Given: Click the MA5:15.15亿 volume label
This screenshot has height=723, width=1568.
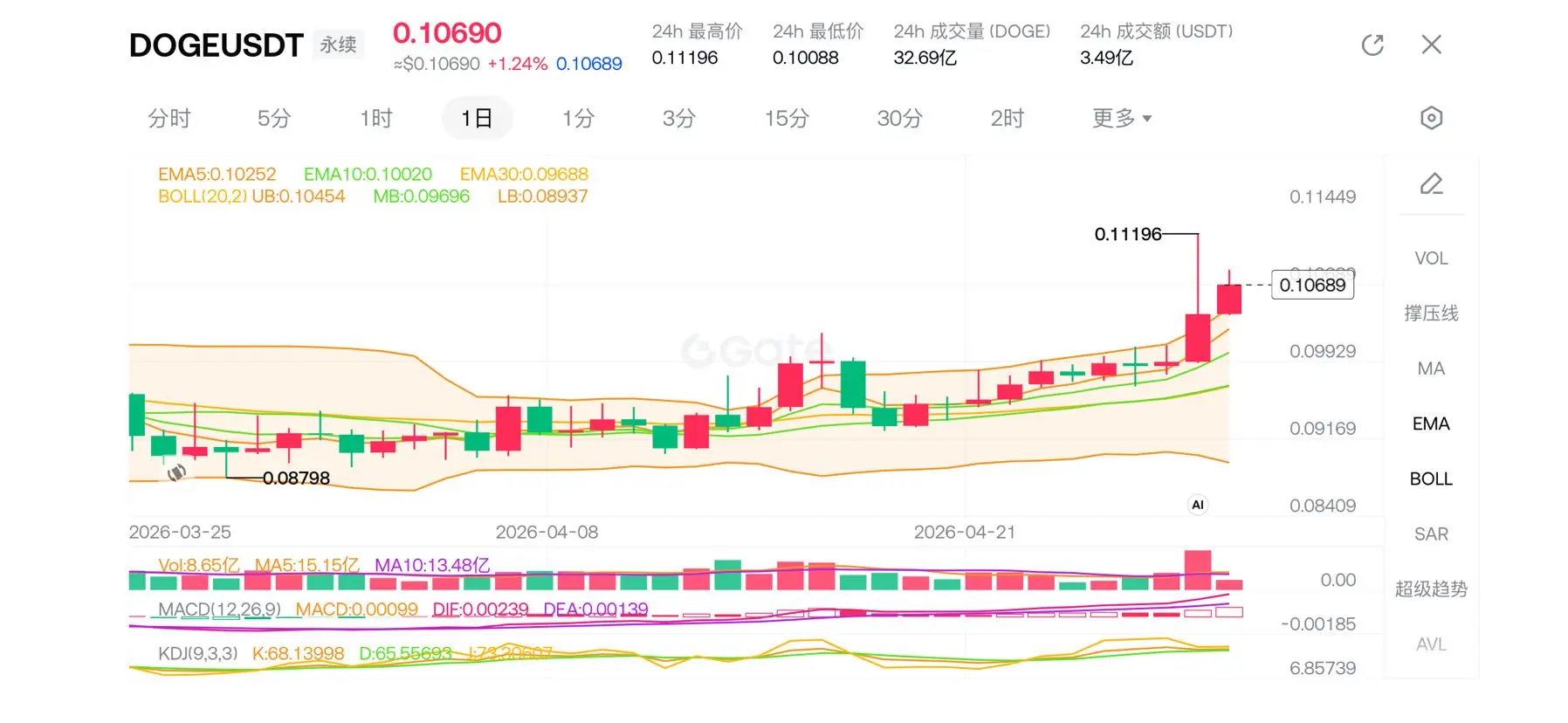Looking at the screenshot, I should point(307,565).
